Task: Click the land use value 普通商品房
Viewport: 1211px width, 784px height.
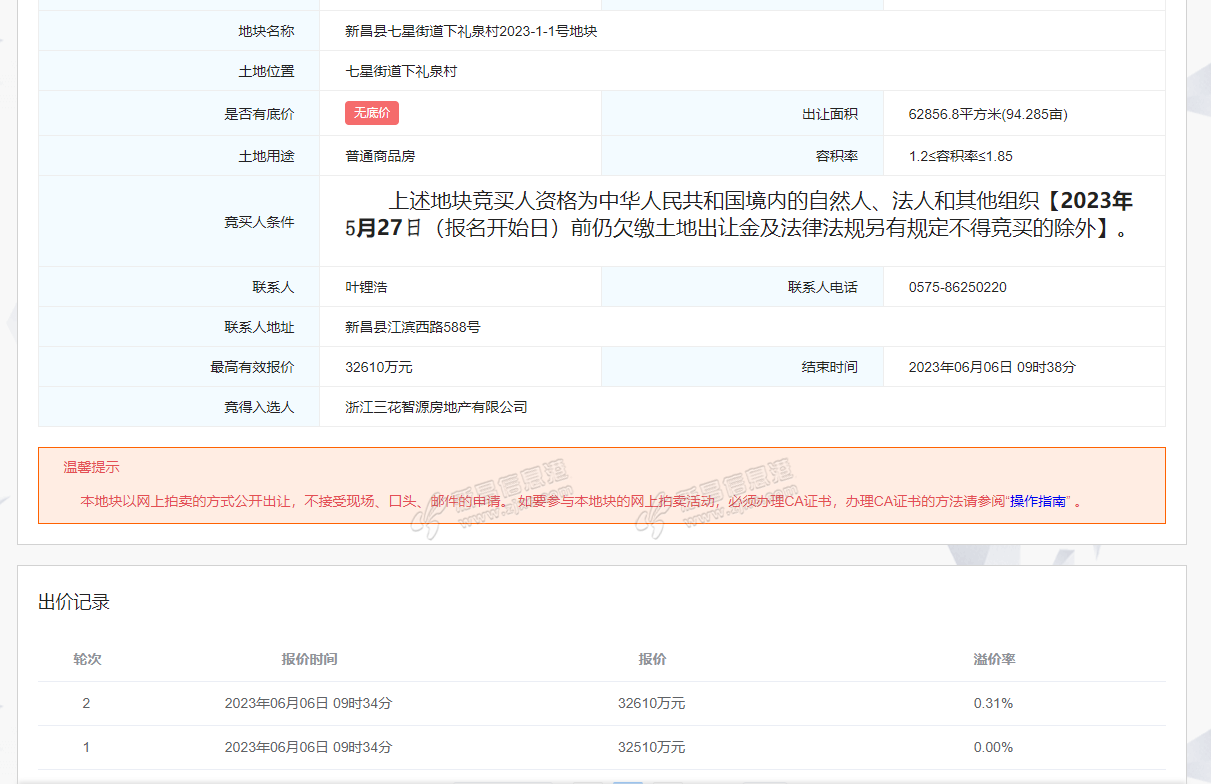Action: [380, 156]
